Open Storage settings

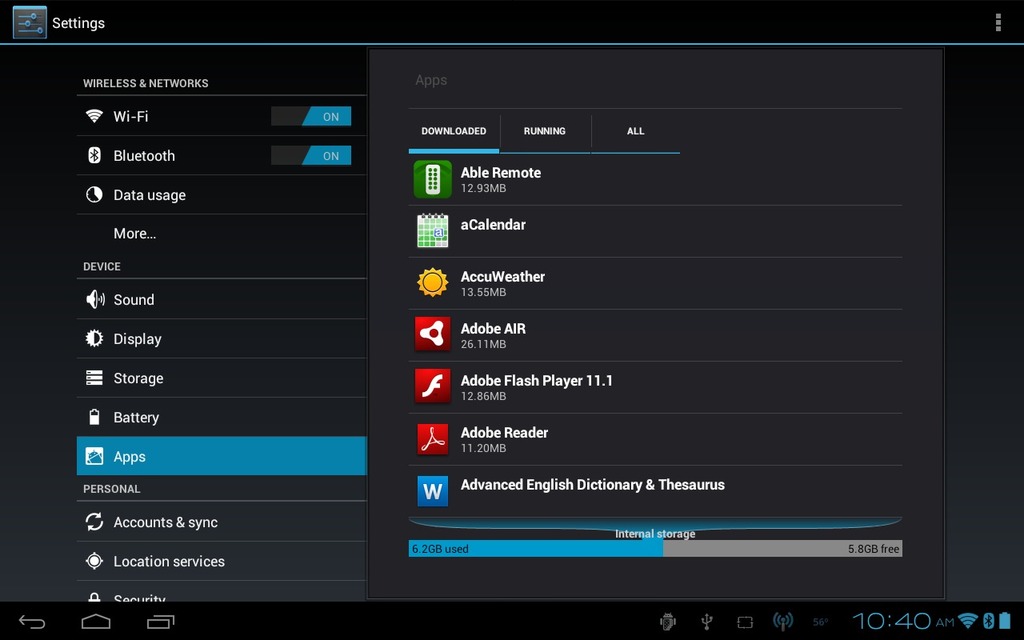[221, 377]
